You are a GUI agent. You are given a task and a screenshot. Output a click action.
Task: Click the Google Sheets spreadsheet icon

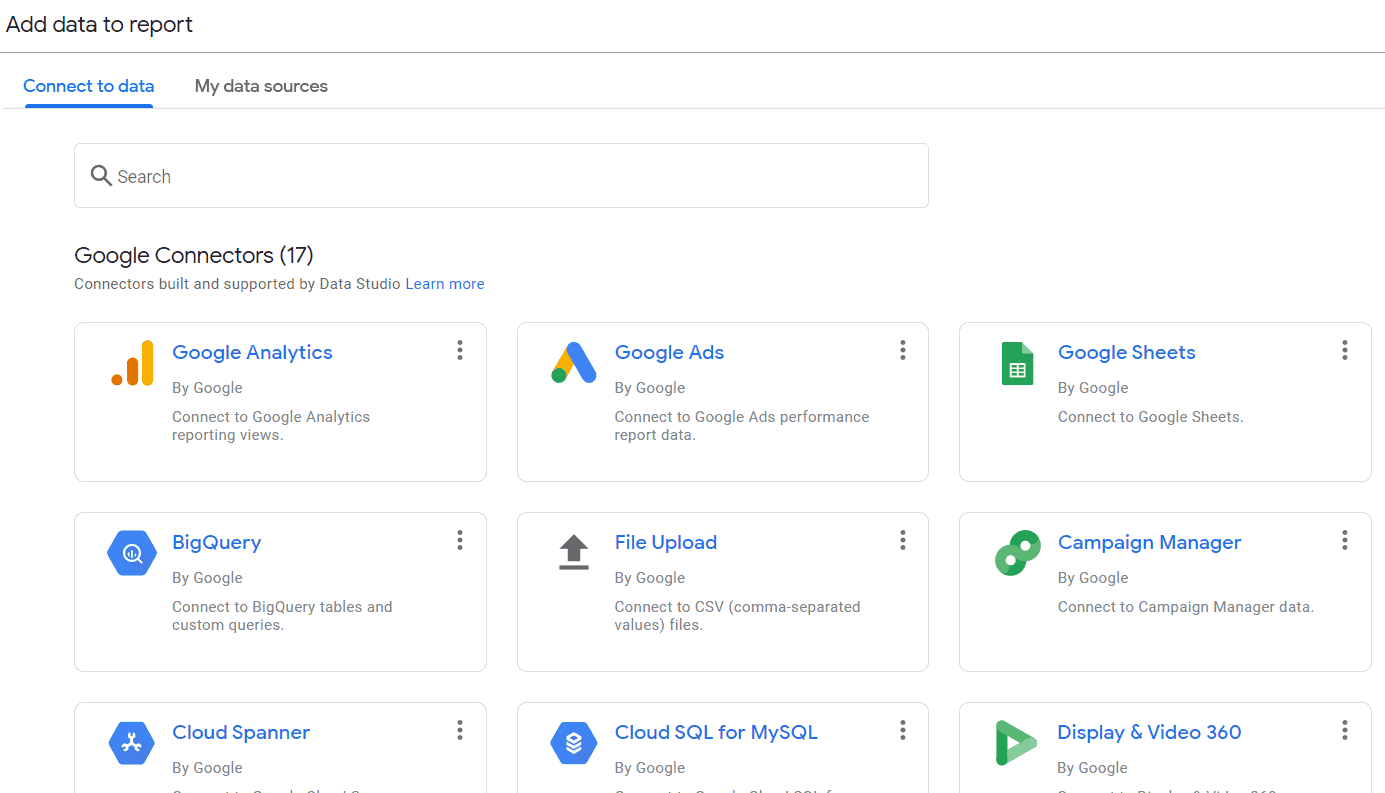1017,364
